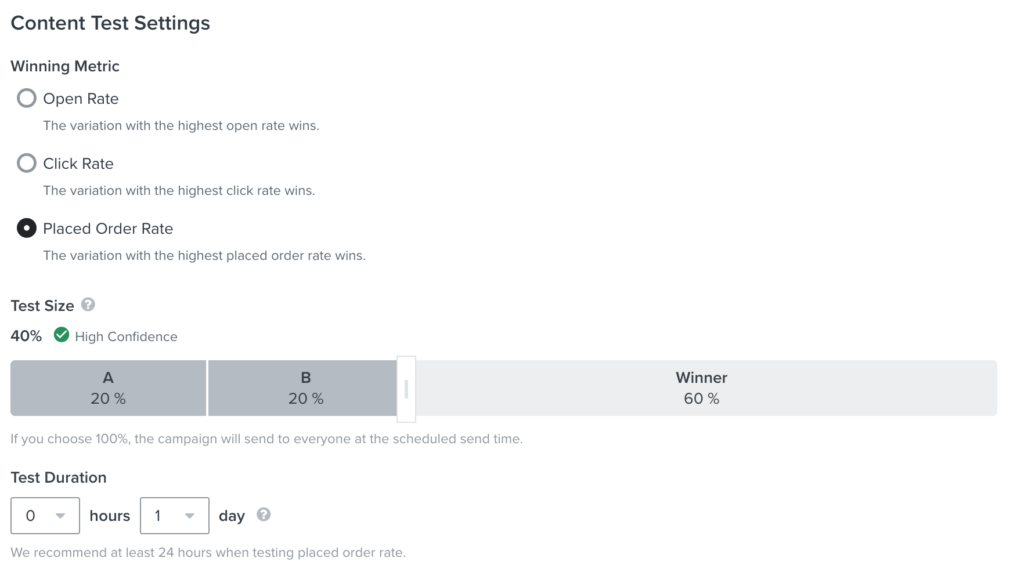Click the Winner 60 % segment
The image size is (1024, 565).
coord(701,388)
